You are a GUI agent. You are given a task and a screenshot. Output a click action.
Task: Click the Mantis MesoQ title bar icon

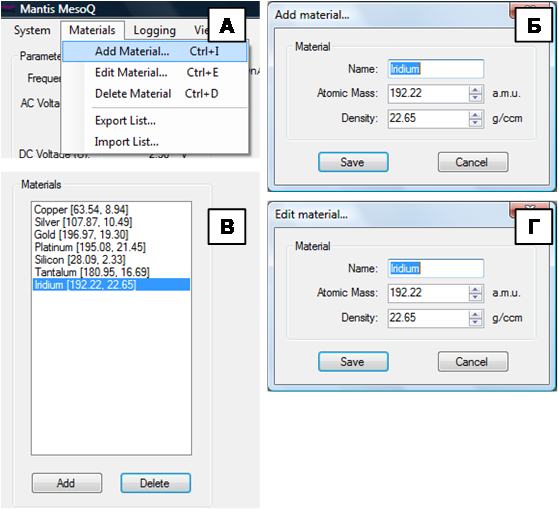click(8, 9)
